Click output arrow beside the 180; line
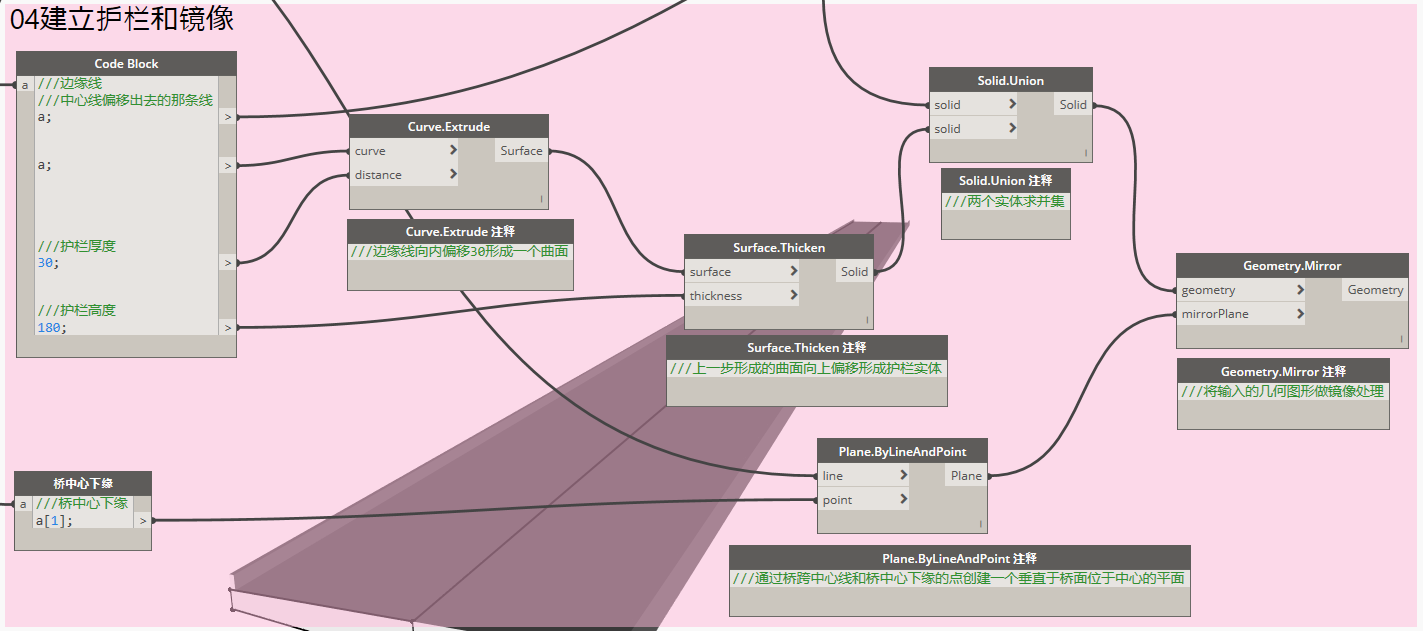Viewport: 1423px width, 631px height. [x=228, y=327]
